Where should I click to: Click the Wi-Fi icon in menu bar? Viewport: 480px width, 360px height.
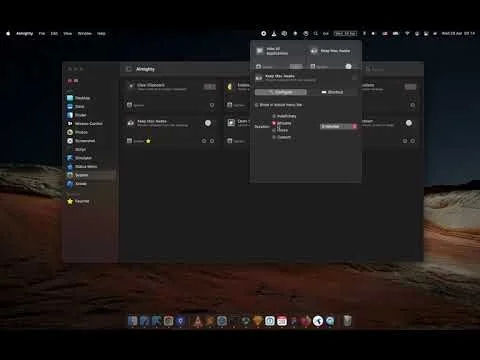pos(407,33)
